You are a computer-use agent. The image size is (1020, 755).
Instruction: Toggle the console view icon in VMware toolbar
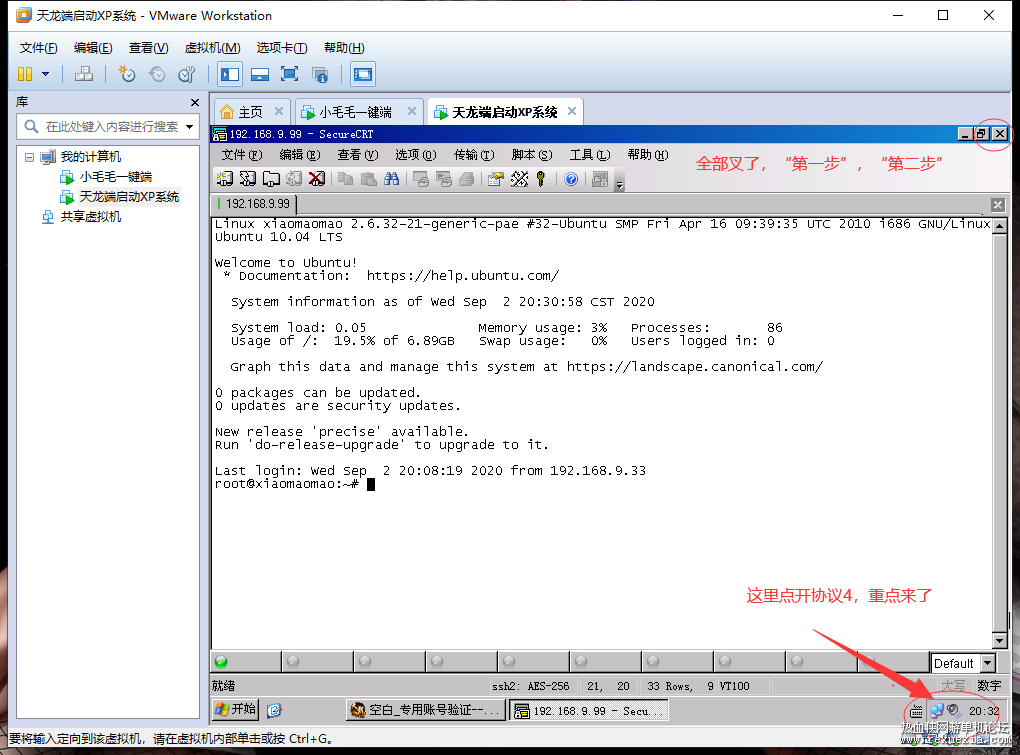362,74
